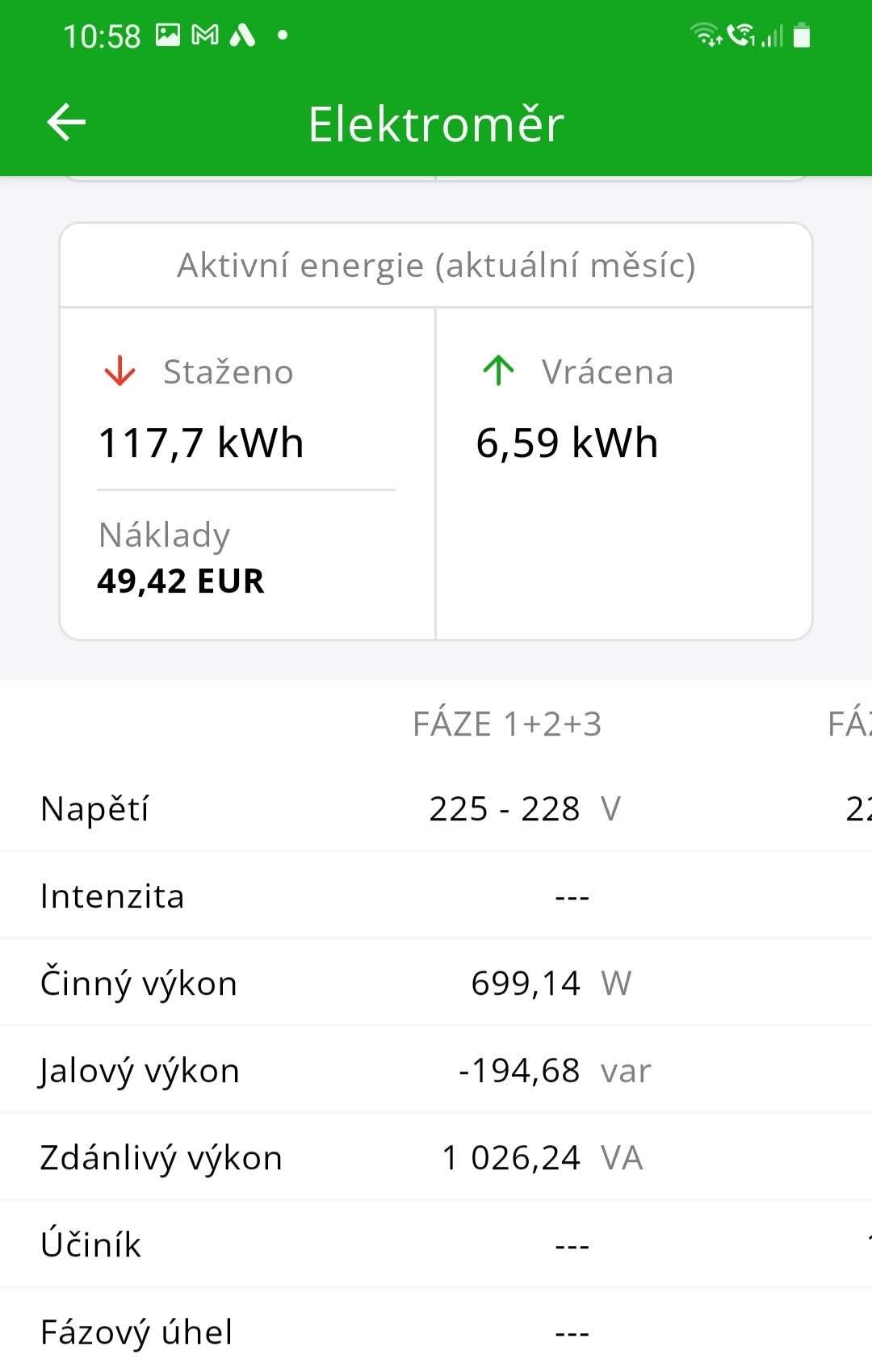This screenshot has width=872, height=1372.
Task: Tap the Náklady 49,42 EUR cost
Action: [181, 581]
